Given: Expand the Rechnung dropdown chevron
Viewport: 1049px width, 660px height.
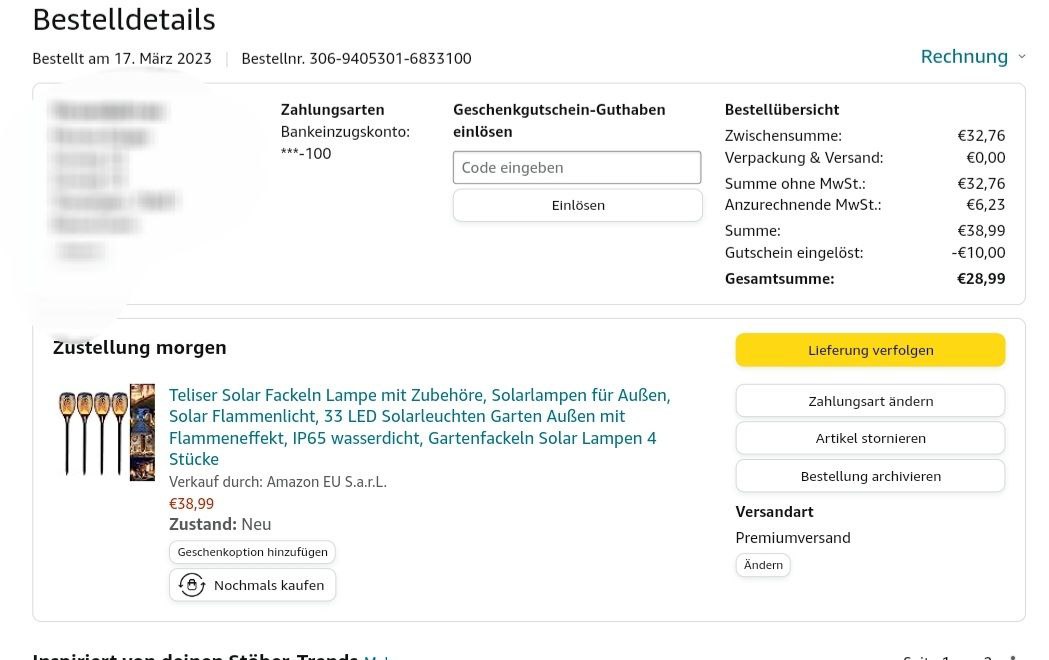Looking at the screenshot, I should [1021, 57].
